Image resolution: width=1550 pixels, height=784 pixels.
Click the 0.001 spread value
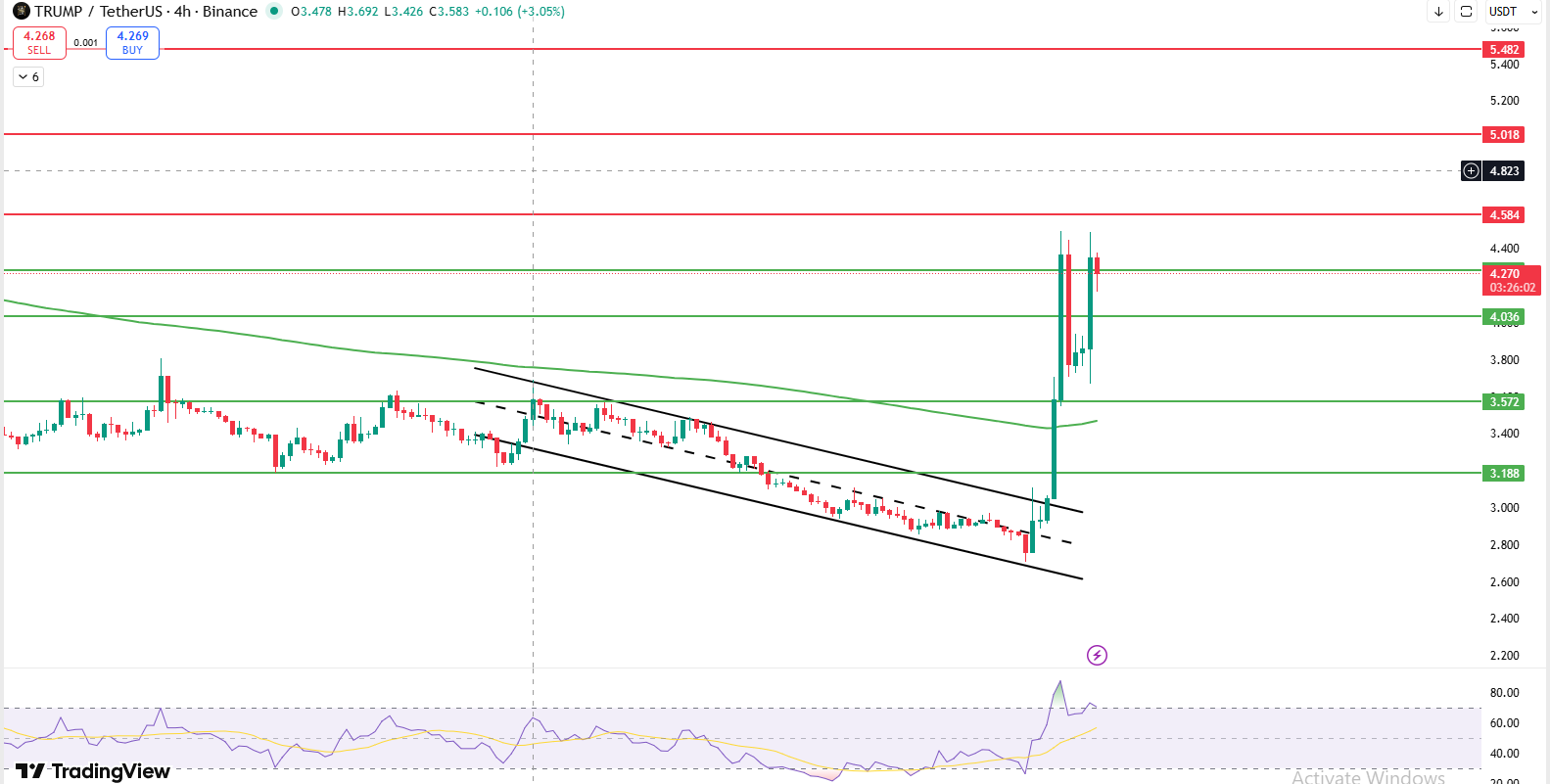pos(86,43)
